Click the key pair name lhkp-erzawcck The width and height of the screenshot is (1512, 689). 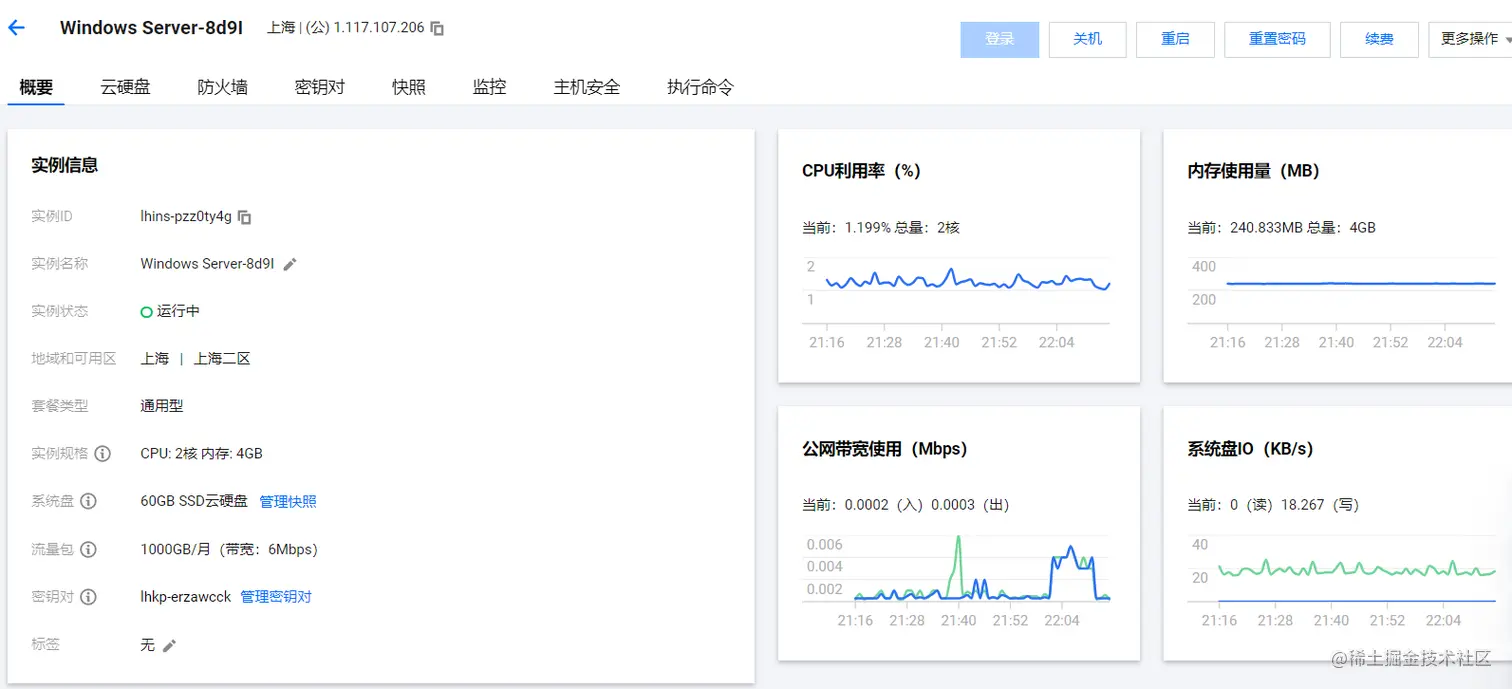coord(186,597)
